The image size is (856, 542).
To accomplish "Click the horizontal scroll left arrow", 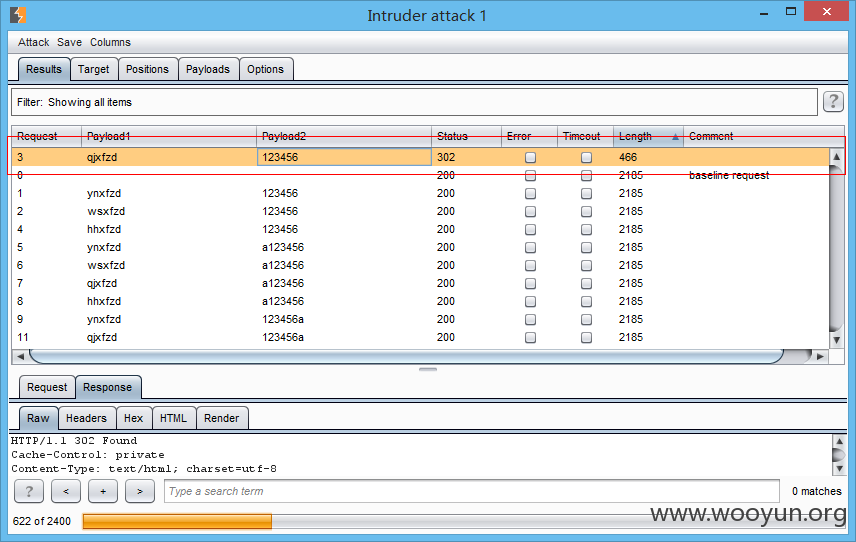I will [20, 356].
